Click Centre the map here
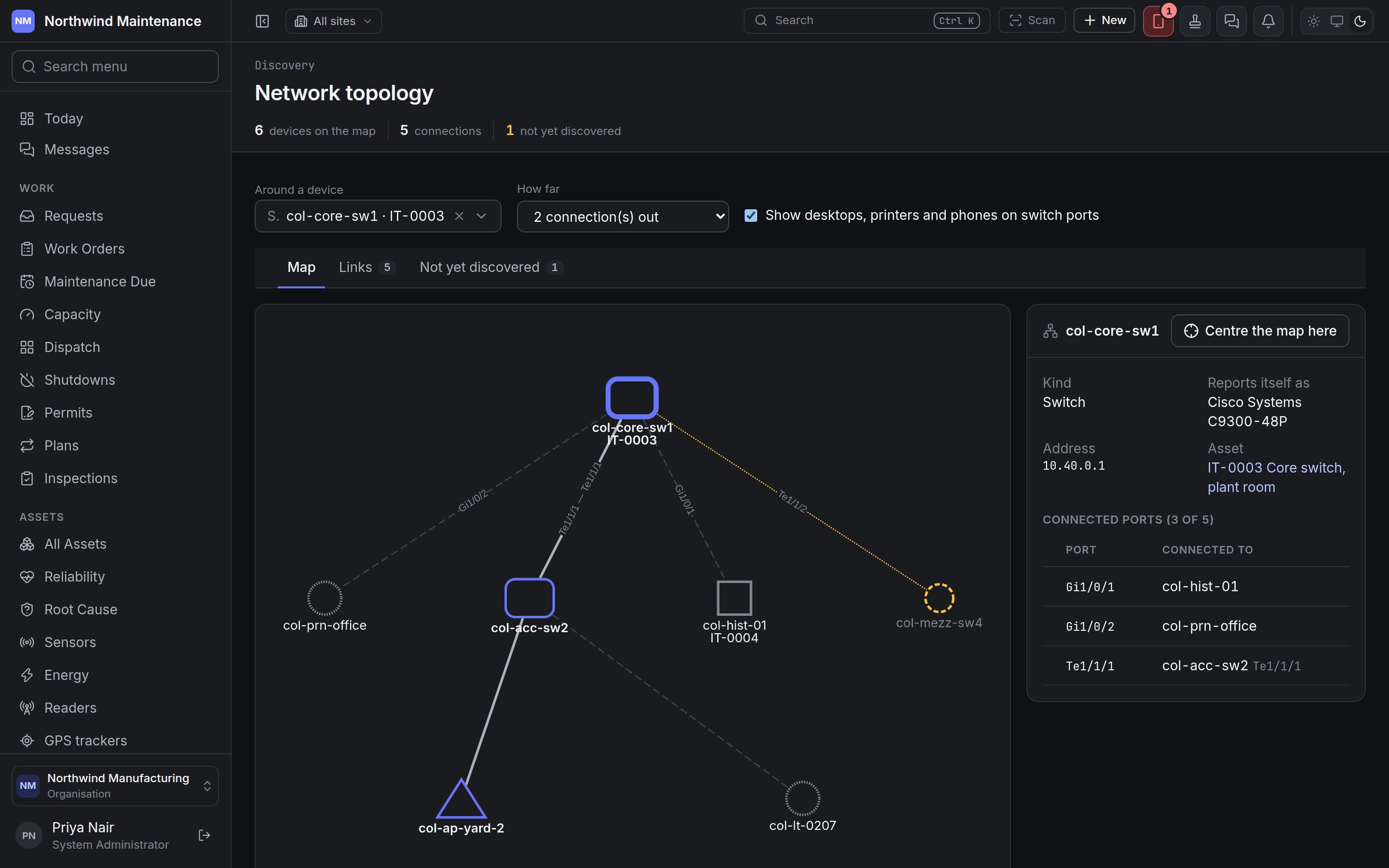1389x868 pixels. [x=1260, y=331]
